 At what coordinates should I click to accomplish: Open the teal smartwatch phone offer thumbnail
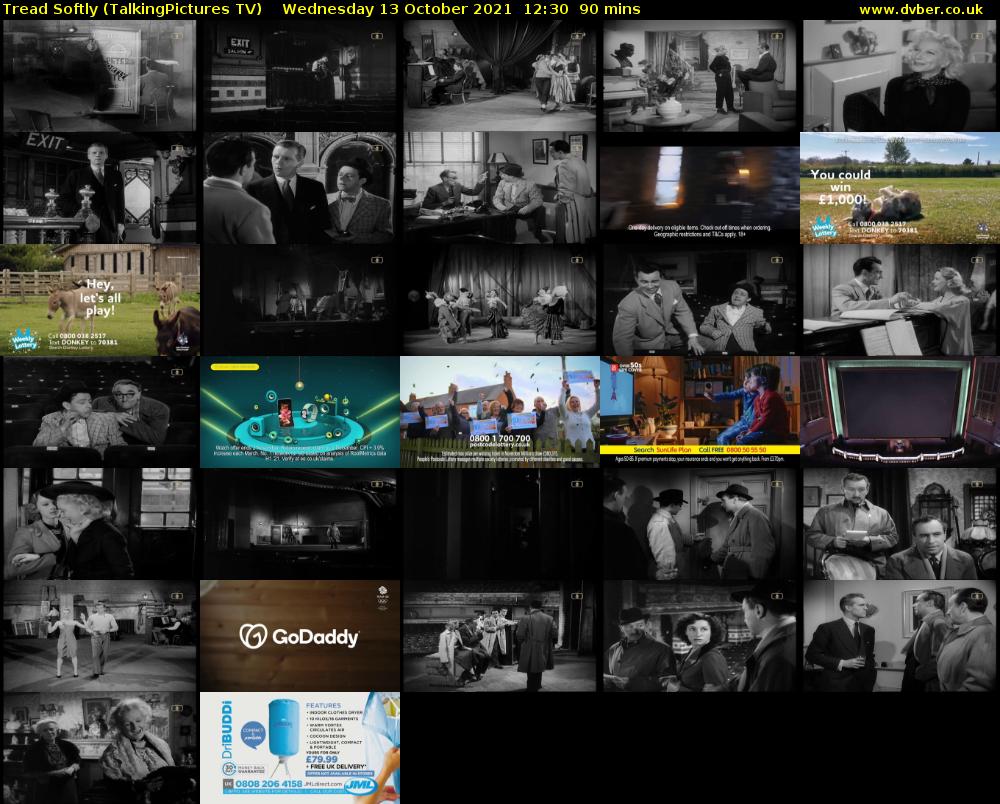point(300,412)
